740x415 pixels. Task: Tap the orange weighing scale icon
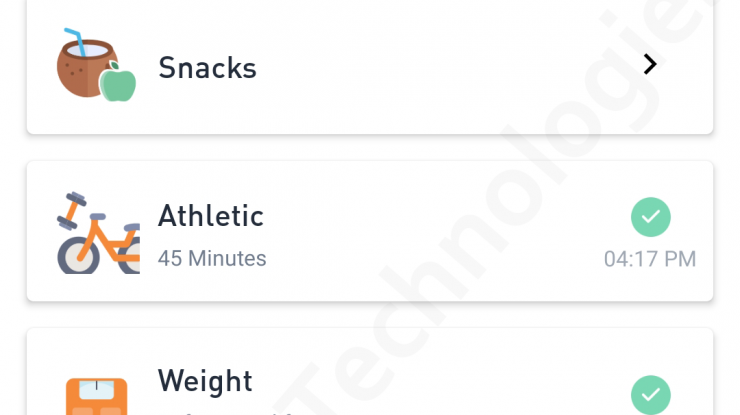click(97, 397)
